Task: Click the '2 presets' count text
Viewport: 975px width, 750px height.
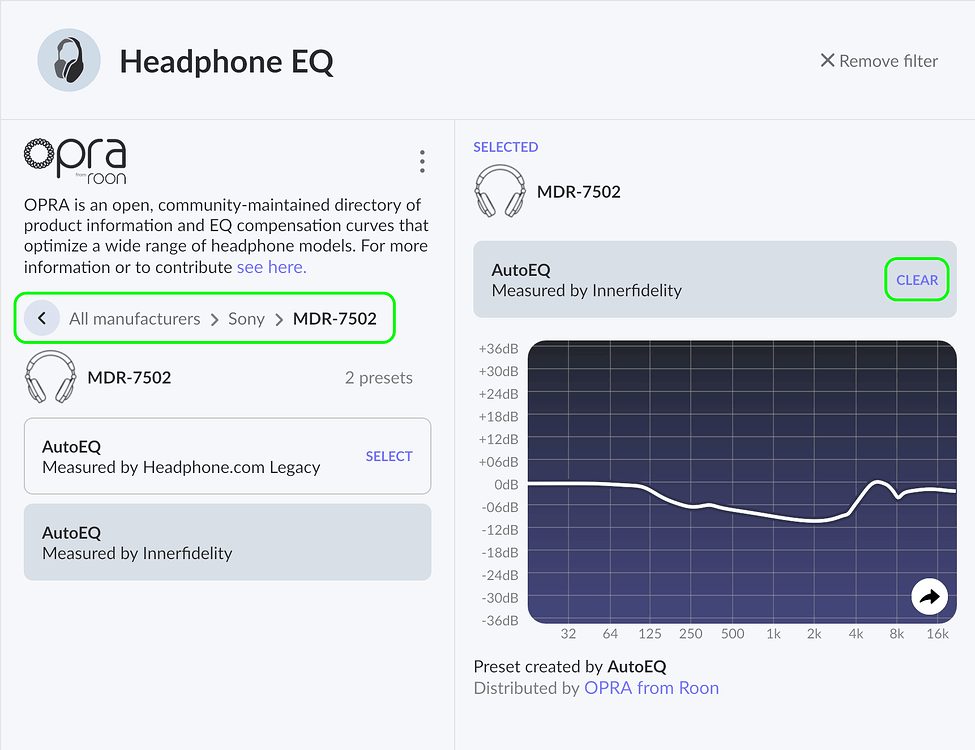Action: click(x=379, y=377)
